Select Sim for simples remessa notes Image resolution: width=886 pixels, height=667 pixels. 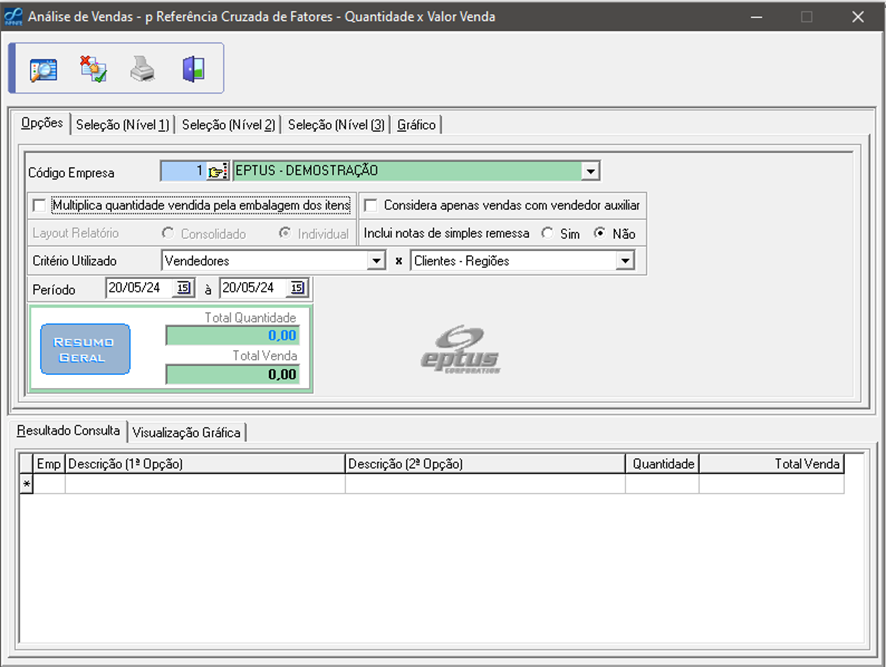(x=547, y=233)
